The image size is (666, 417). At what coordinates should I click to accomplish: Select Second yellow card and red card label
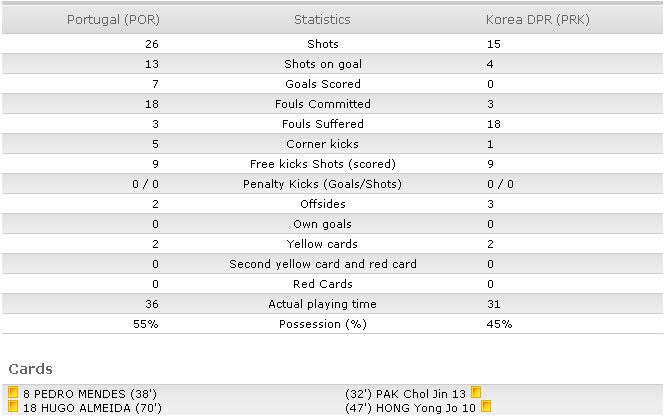323,264
